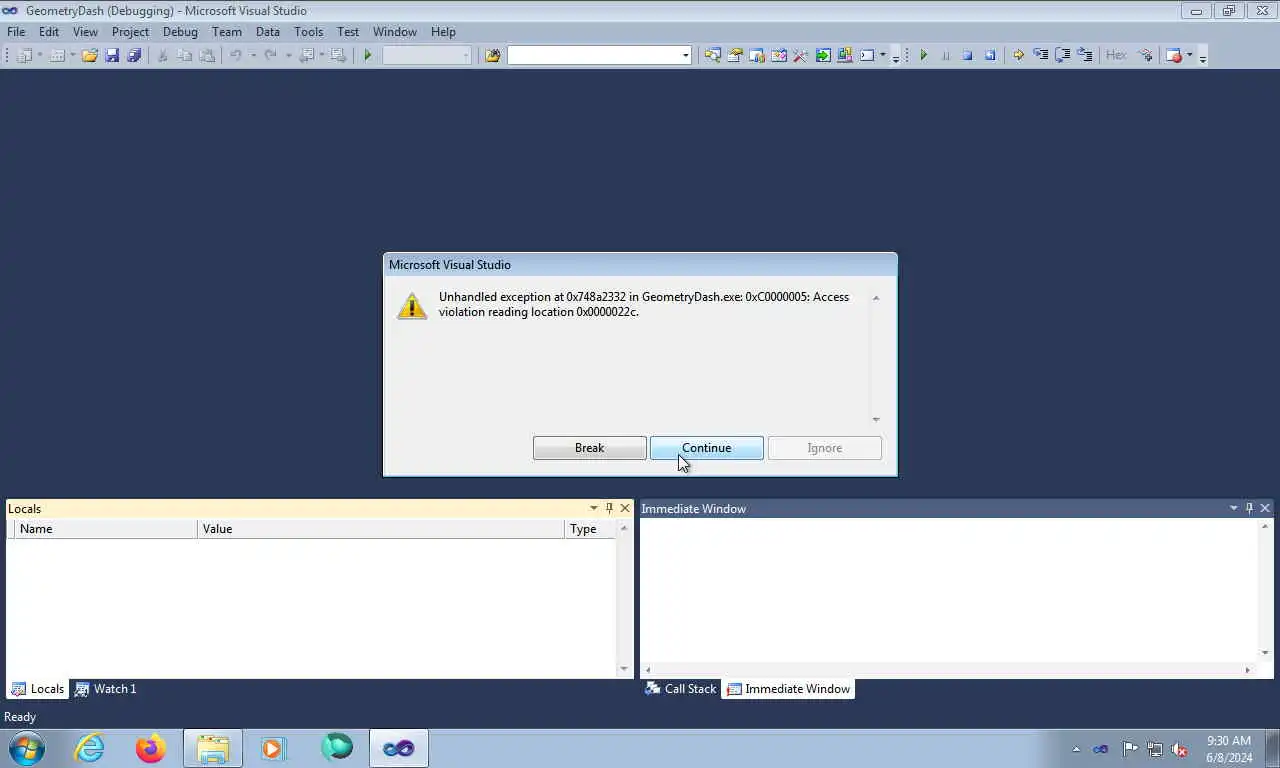Viewport: 1280px width, 768px height.
Task: Click the Step Into icon
Action: (1041, 55)
